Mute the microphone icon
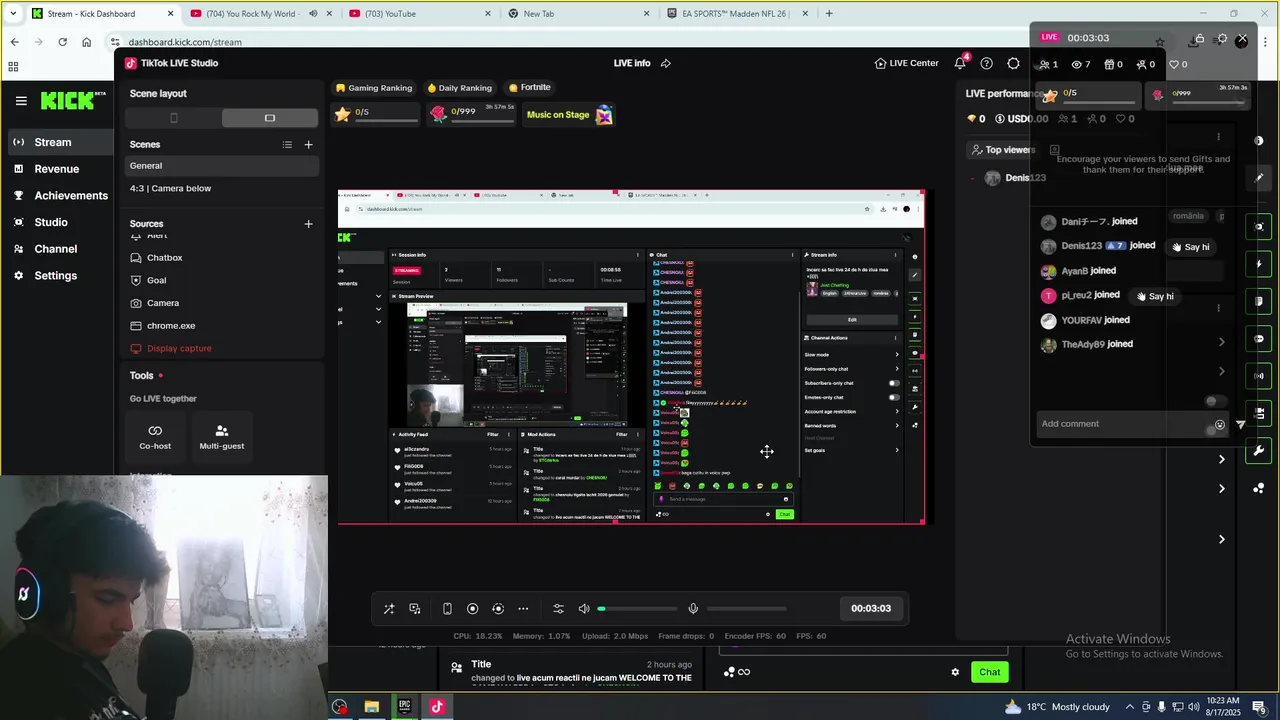 point(693,609)
